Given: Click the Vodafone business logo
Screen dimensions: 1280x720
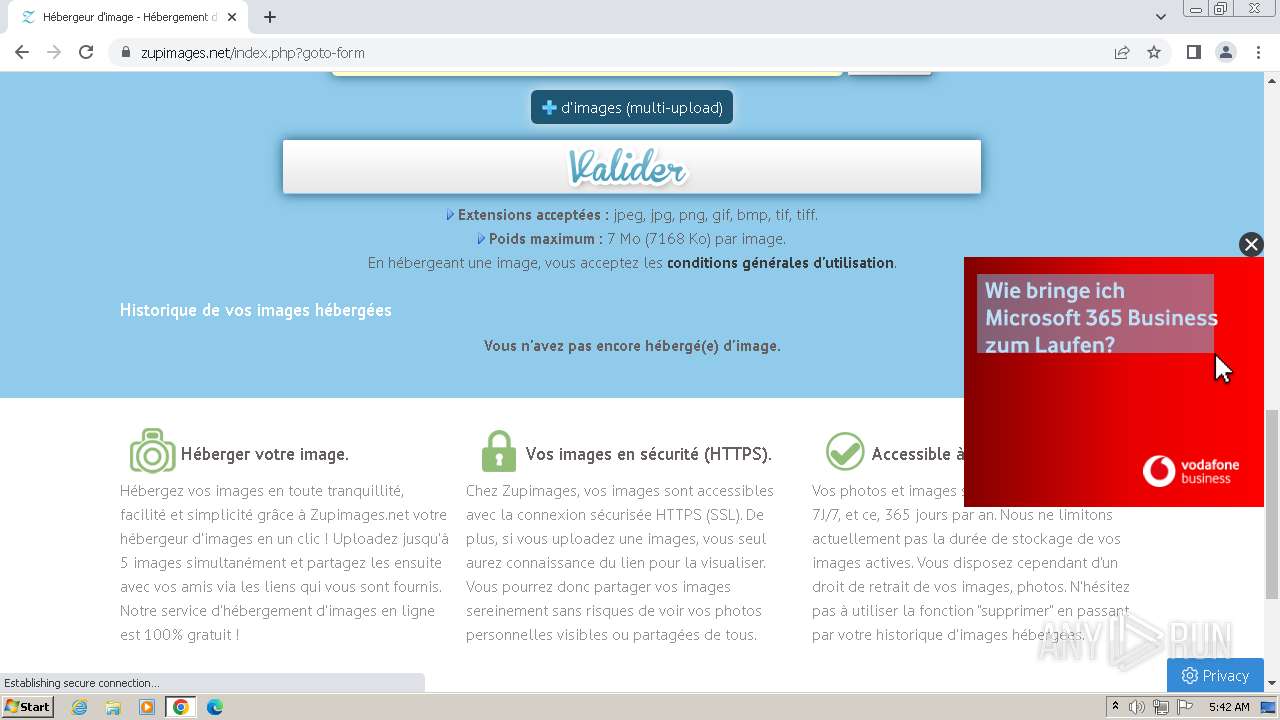Looking at the screenshot, I should tap(1191, 471).
